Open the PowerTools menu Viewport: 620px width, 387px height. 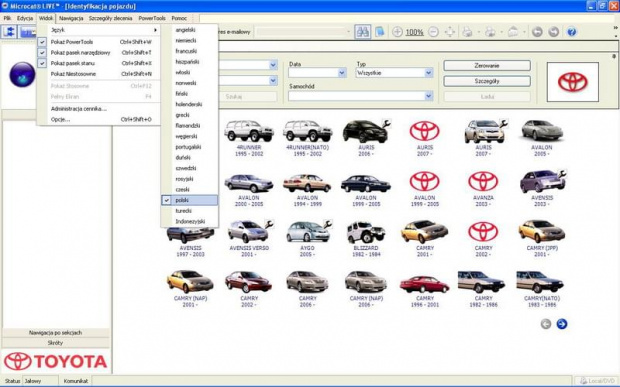152,18
